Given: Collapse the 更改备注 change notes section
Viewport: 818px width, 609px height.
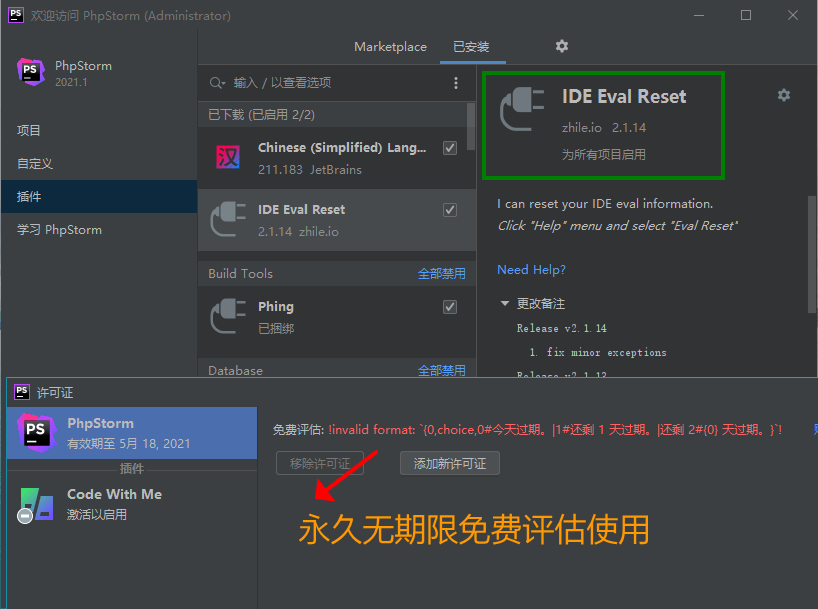Looking at the screenshot, I should point(504,303).
